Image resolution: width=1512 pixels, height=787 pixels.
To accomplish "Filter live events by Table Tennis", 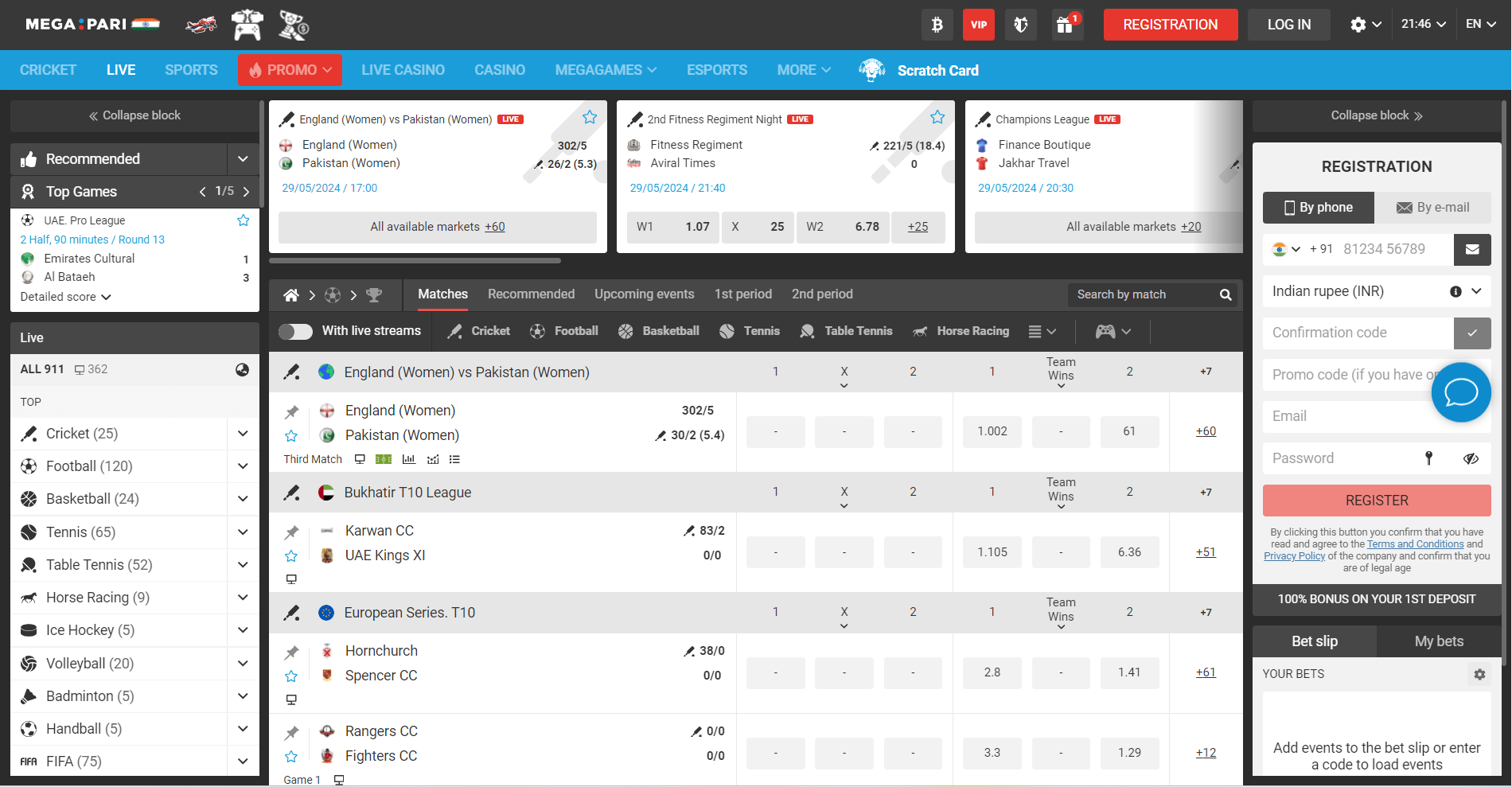I will click(846, 331).
